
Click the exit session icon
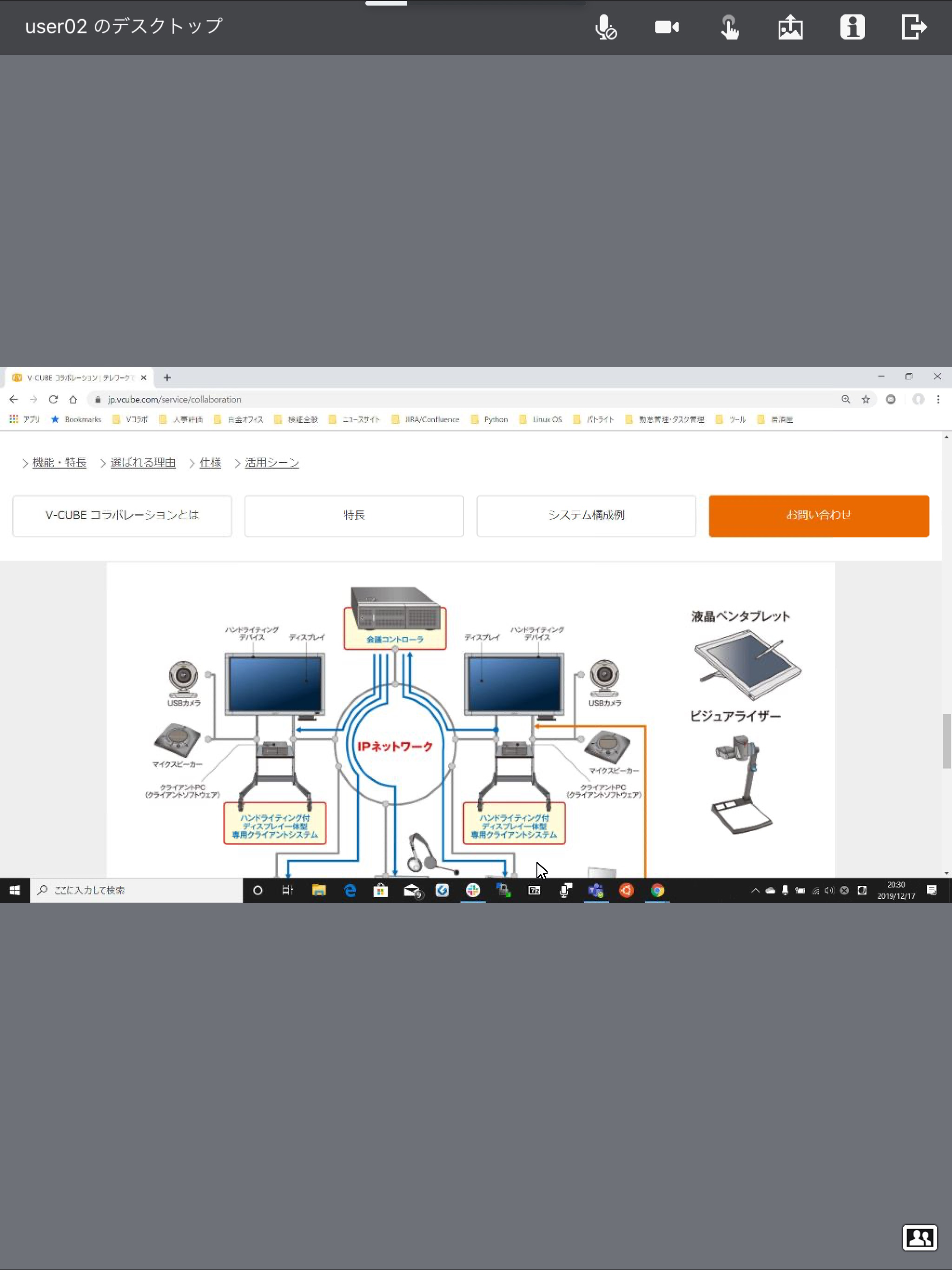pyautogui.click(x=913, y=27)
